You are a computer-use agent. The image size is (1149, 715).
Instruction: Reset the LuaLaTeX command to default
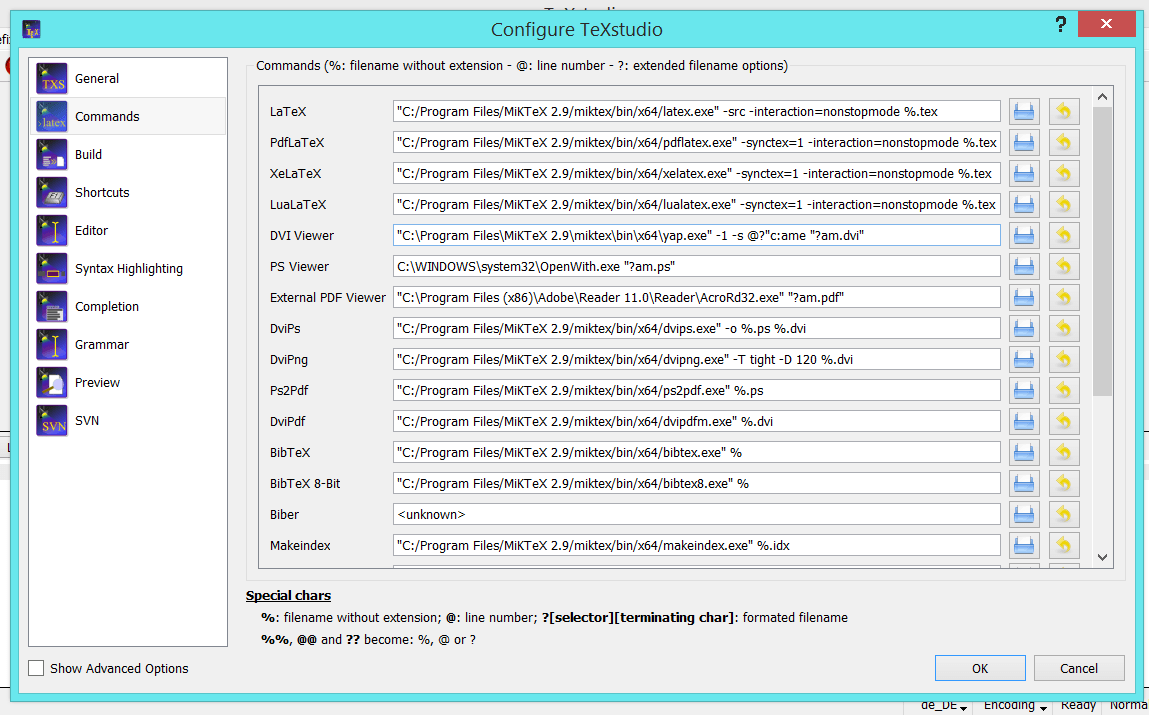pyautogui.click(x=1063, y=204)
